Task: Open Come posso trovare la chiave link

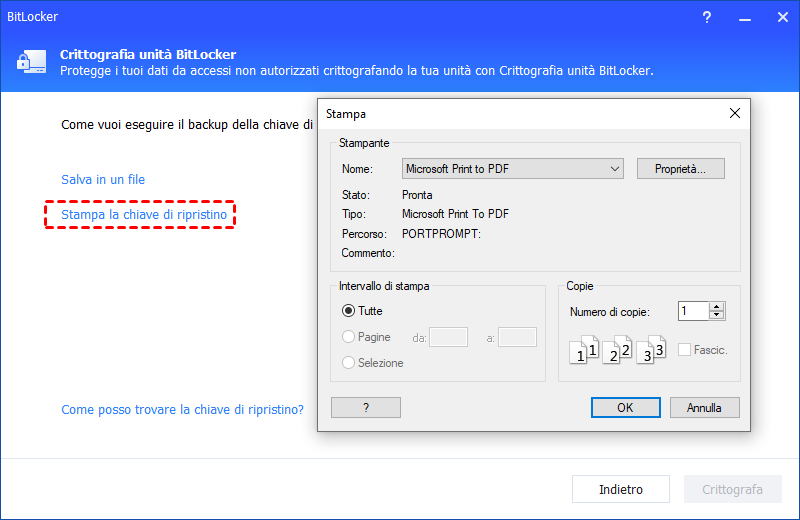Action: [x=182, y=410]
